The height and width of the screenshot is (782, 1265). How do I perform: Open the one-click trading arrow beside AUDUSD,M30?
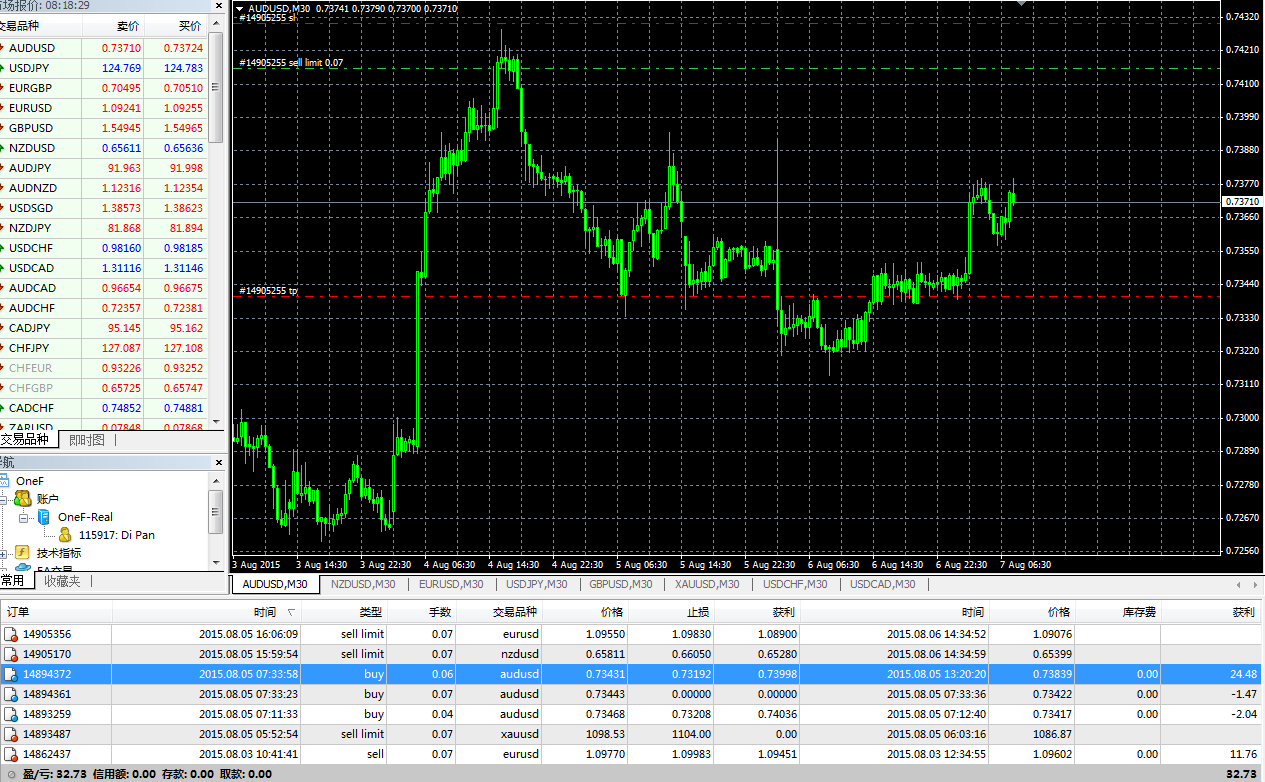click(239, 8)
